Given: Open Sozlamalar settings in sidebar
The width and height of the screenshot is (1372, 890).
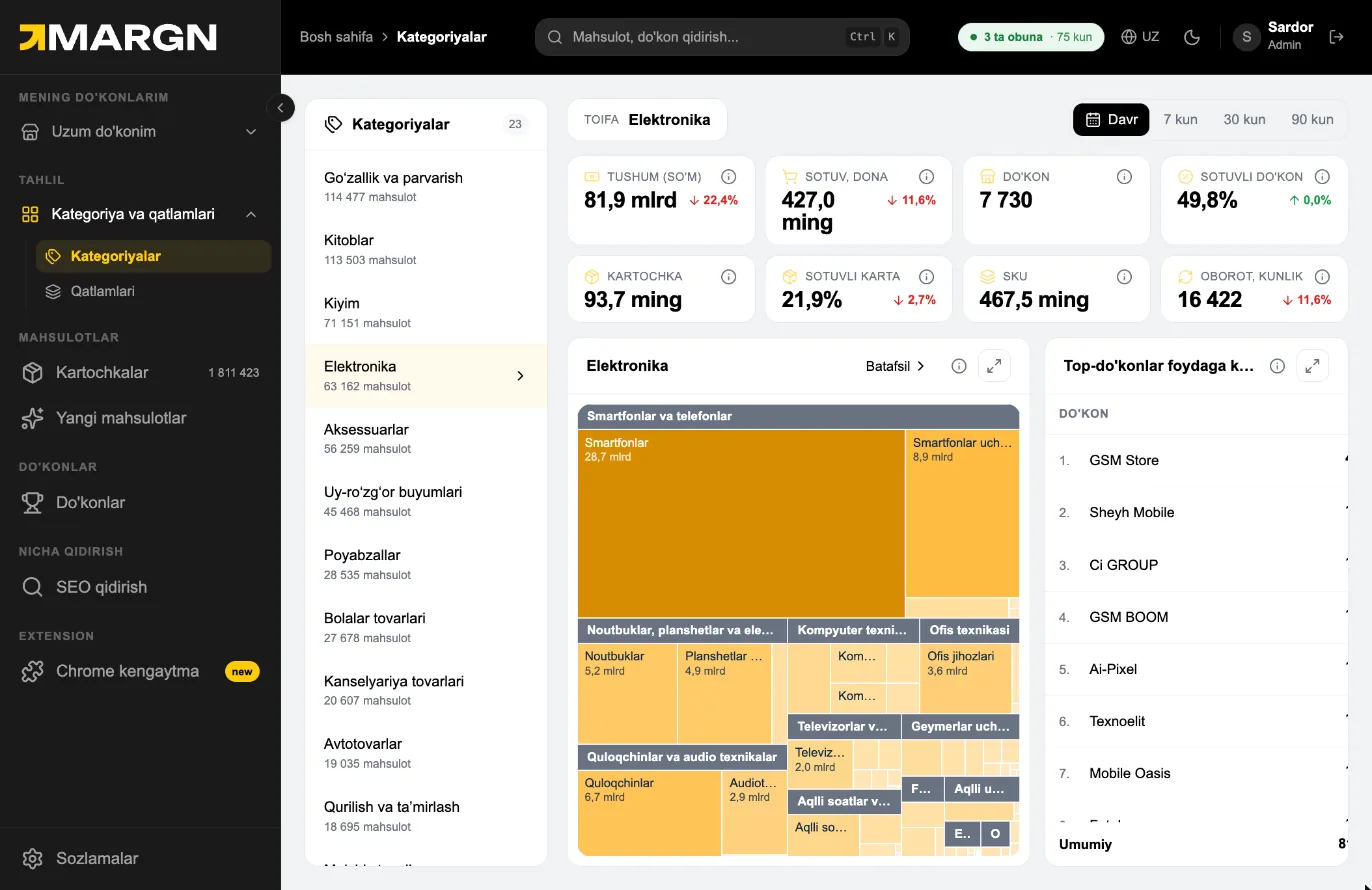Looking at the screenshot, I should coord(140,858).
